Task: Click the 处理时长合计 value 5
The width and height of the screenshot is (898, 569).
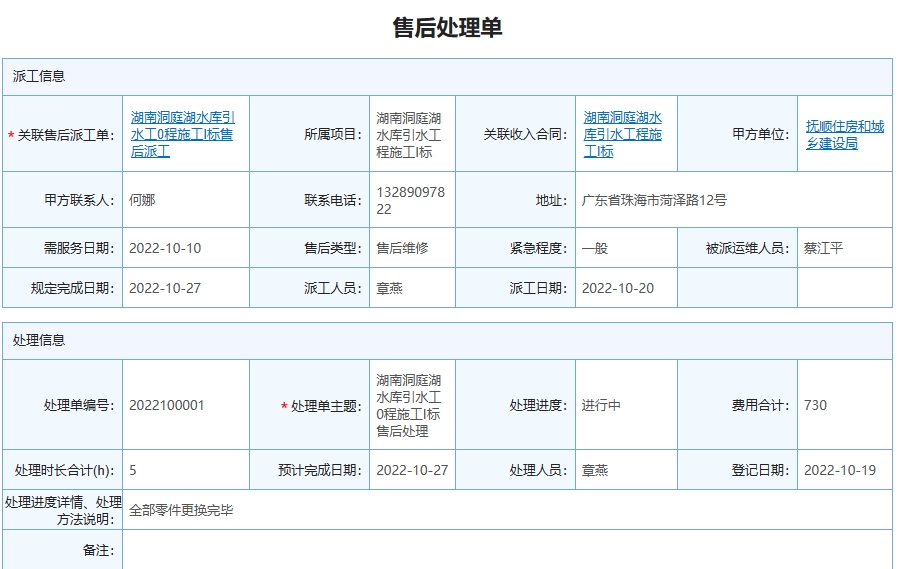Action: pyautogui.click(x=133, y=471)
